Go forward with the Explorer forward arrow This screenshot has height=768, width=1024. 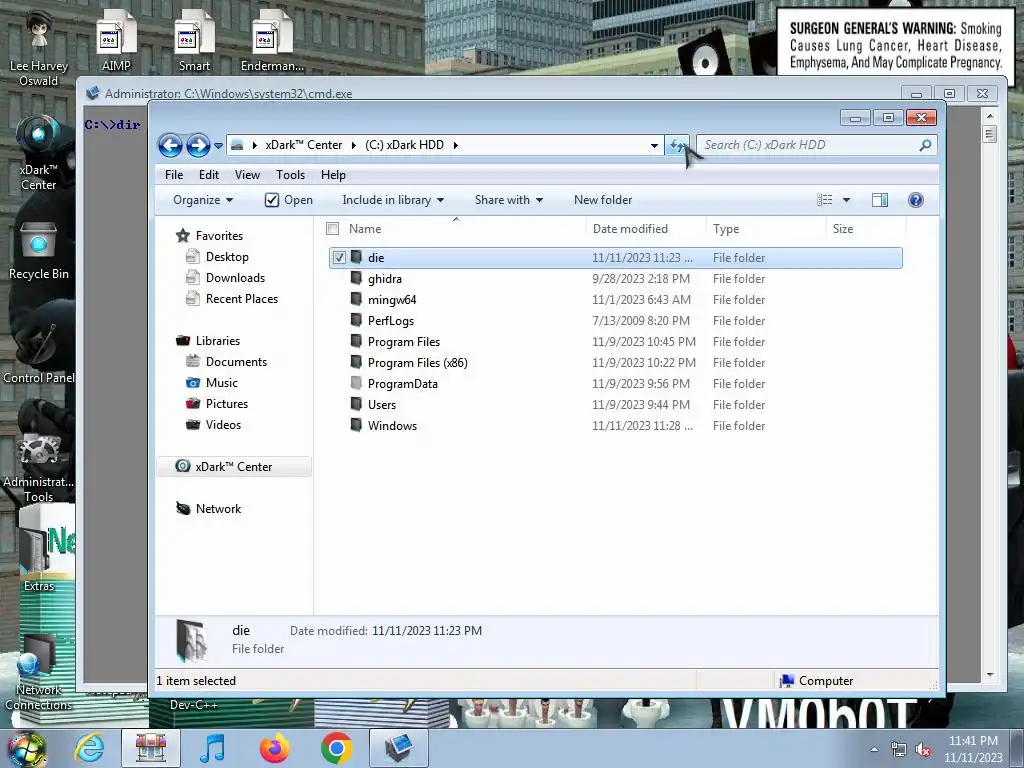pos(198,145)
